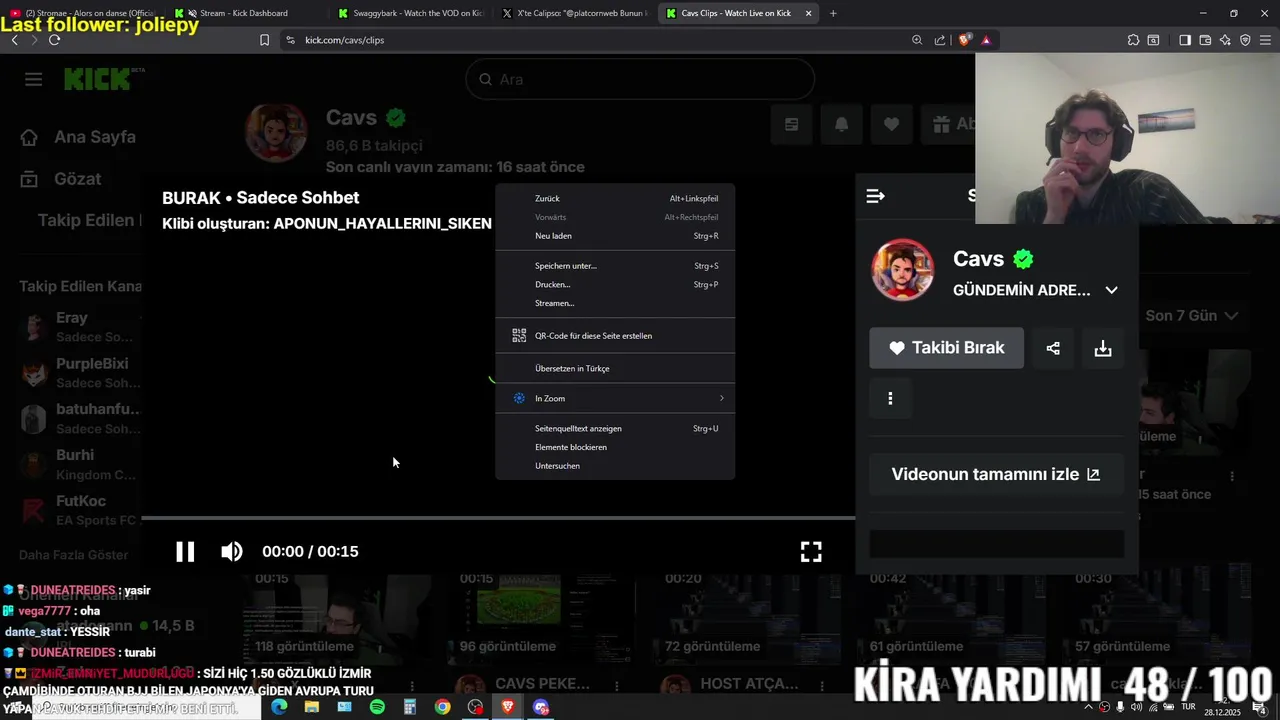1280x720 pixels.
Task: Open Discord from the taskbar
Action: click(541, 707)
